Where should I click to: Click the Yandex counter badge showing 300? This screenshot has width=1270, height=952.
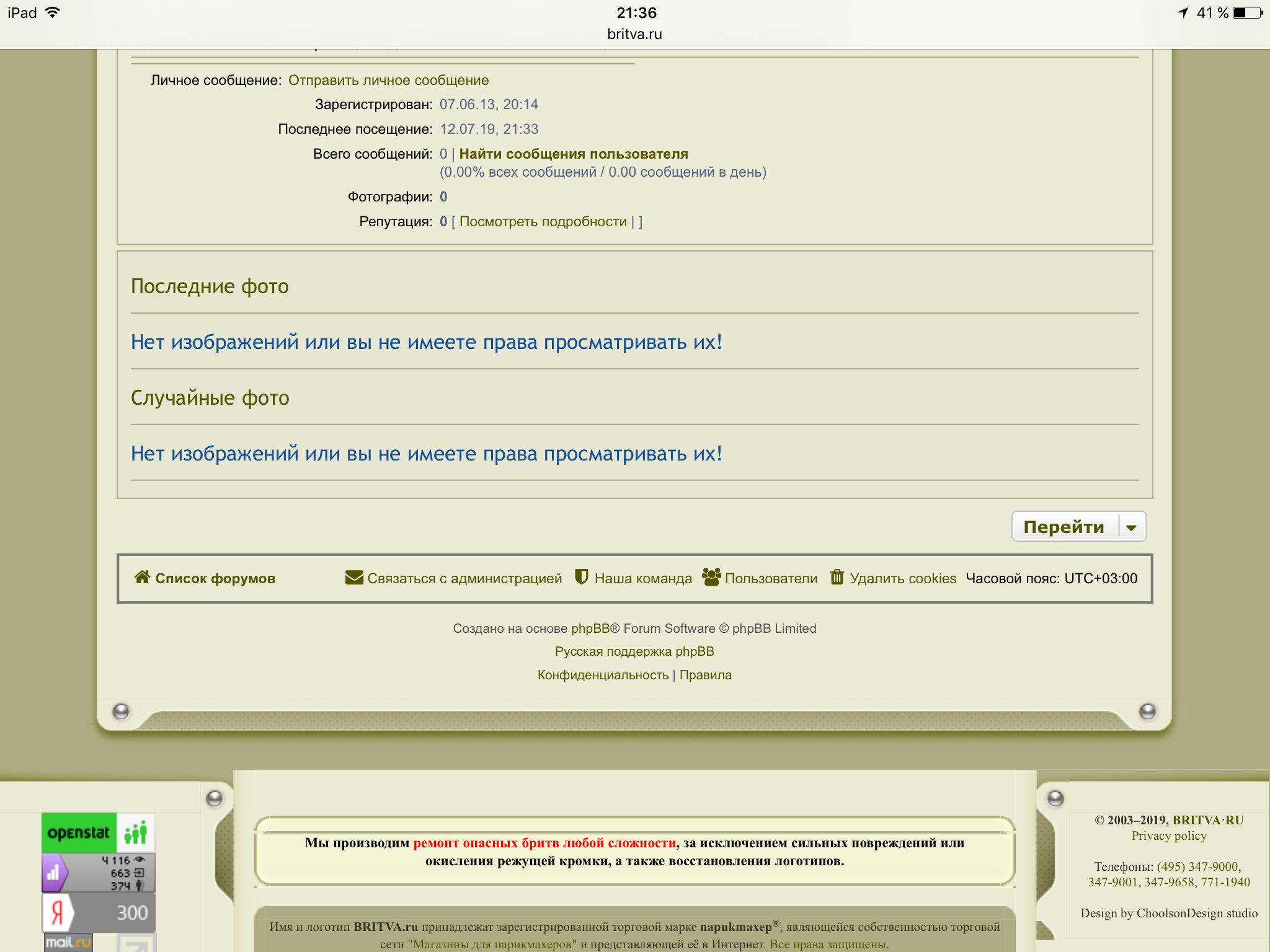pos(98,912)
